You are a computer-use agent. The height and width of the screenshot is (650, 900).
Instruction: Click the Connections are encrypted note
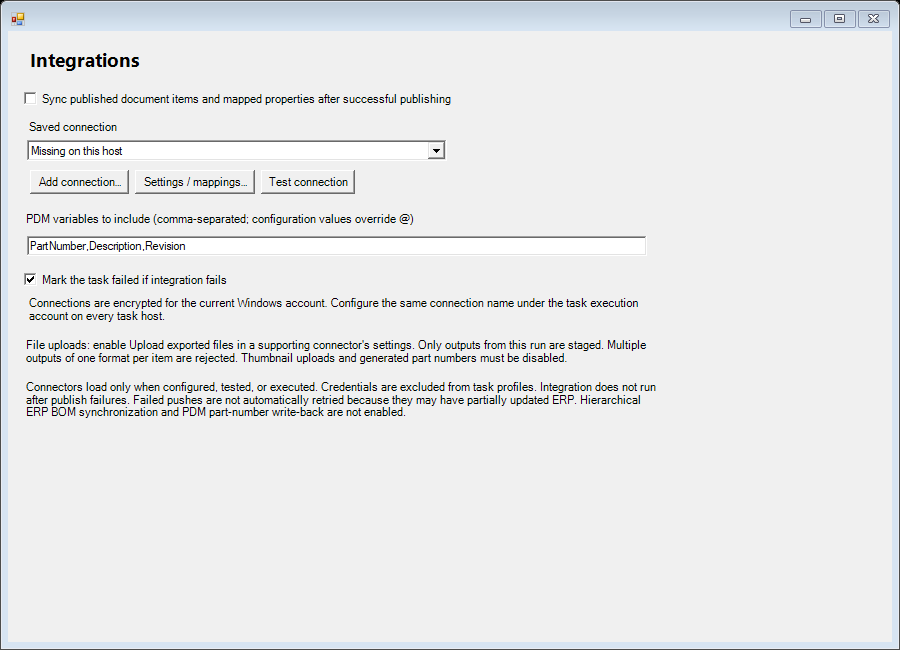pos(333,309)
